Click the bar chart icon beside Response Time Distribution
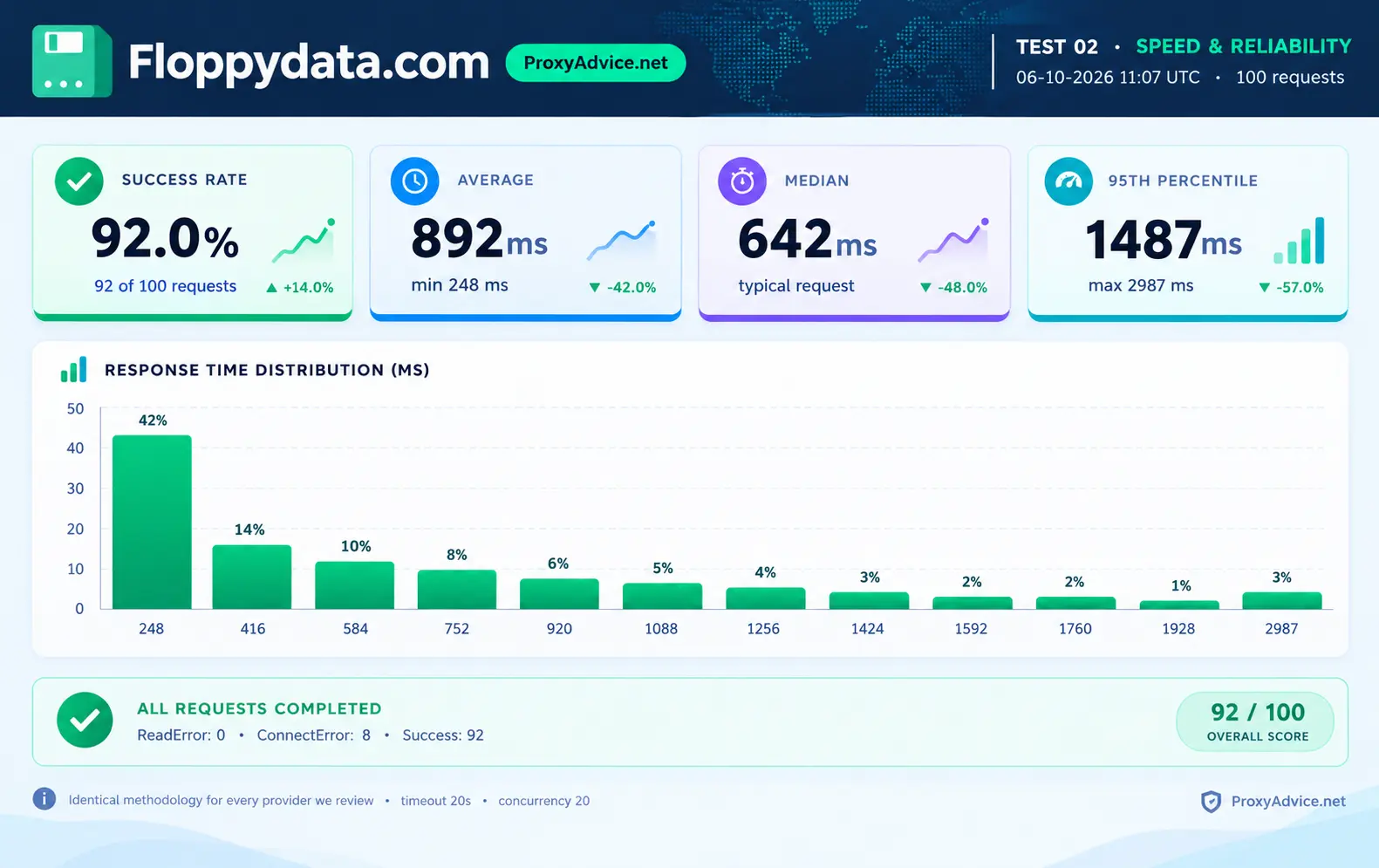 point(73,369)
